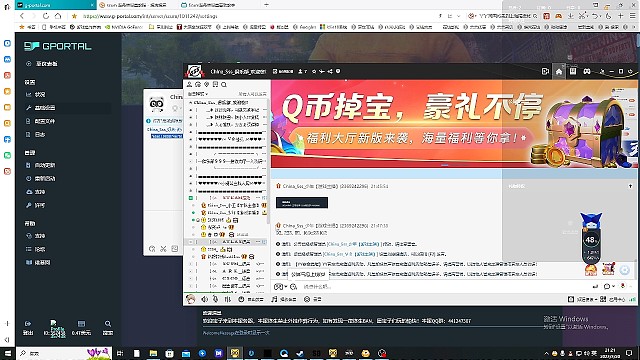Open the server selector at top of GPORTAL sidebar
This screenshot has height=360, width=640.
click(x=42, y=64)
